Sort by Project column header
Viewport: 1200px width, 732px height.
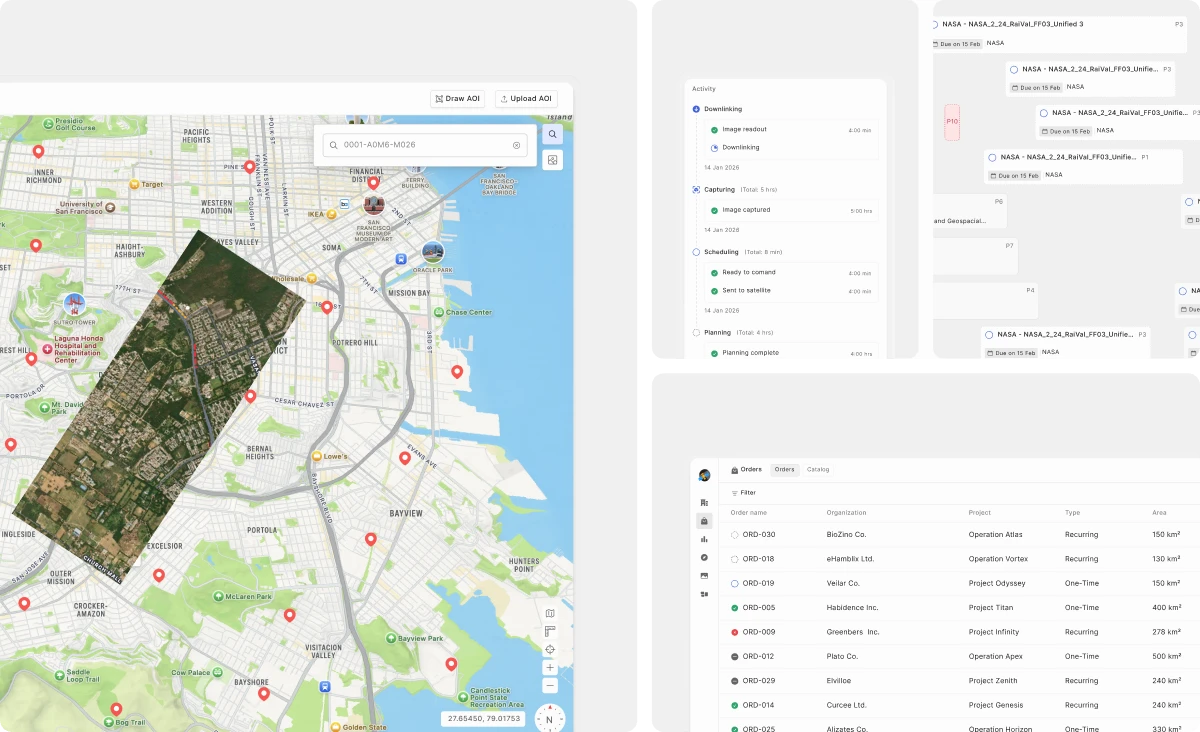(980, 513)
